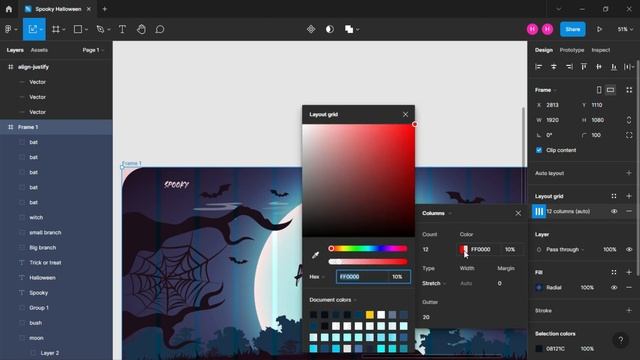Select the Comment tool
The height and width of the screenshot is (360, 640).
(160, 29)
